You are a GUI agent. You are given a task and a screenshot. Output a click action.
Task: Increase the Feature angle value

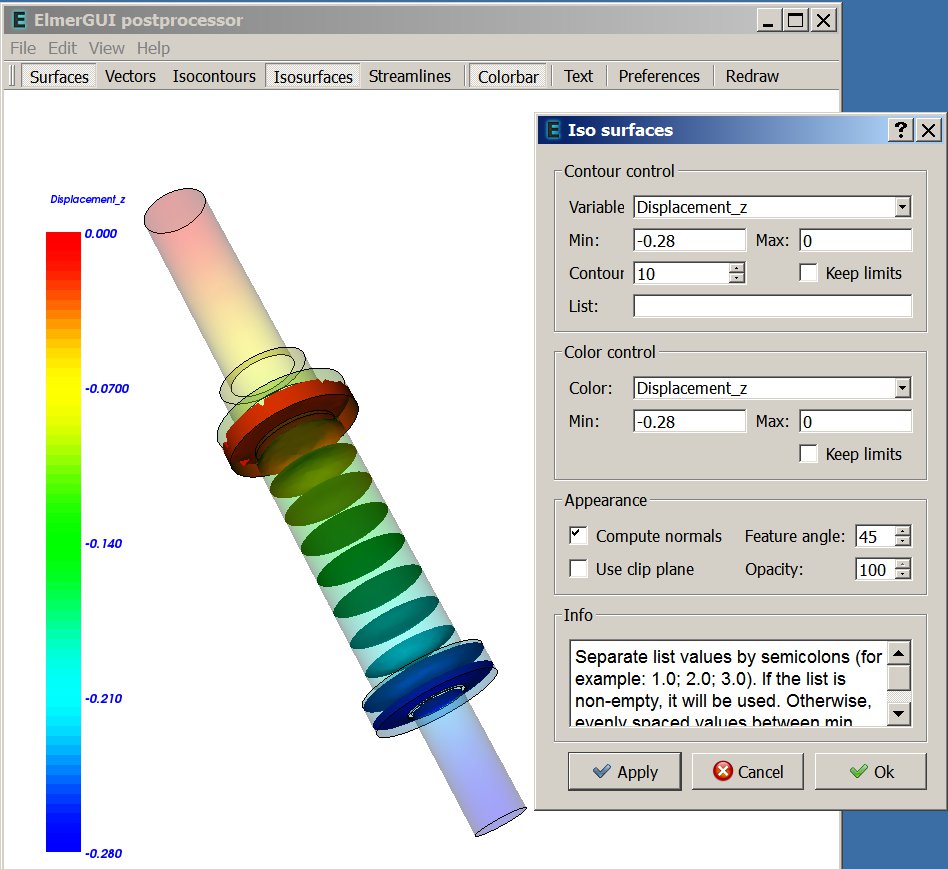click(903, 531)
